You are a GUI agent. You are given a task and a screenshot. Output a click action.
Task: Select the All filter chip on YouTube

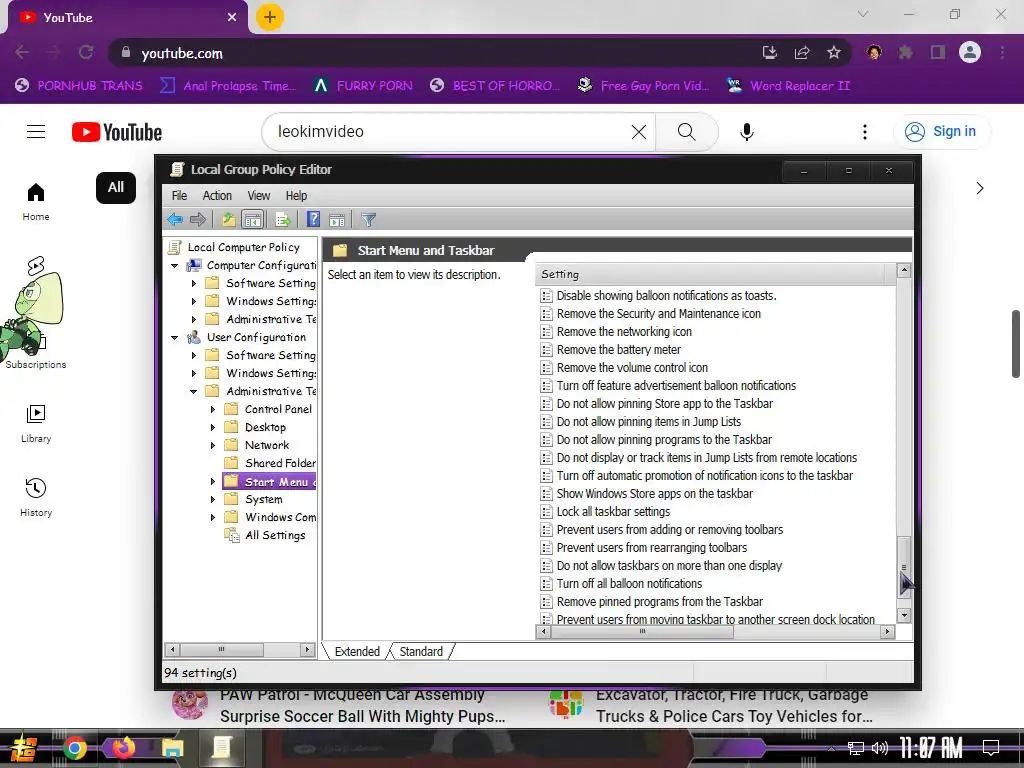pyautogui.click(x=116, y=187)
